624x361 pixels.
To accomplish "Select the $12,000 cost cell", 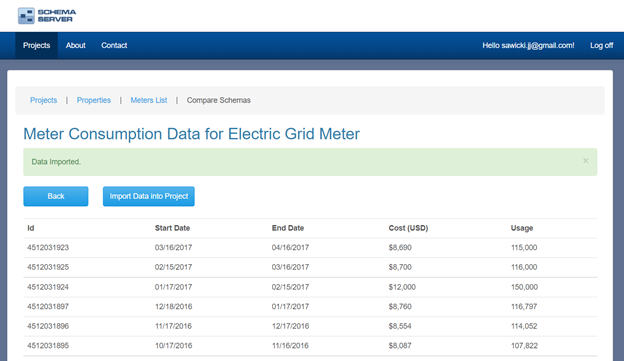I will (402, 287).
